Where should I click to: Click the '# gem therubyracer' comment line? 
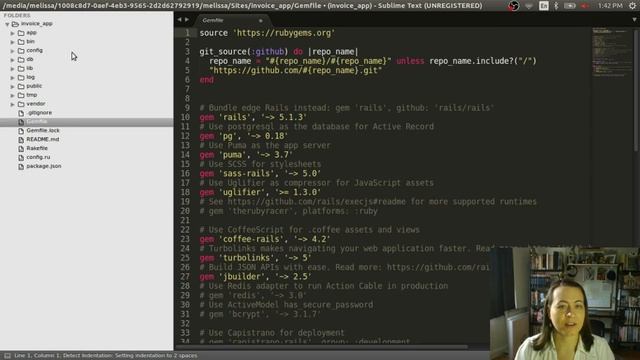point(289,211)
